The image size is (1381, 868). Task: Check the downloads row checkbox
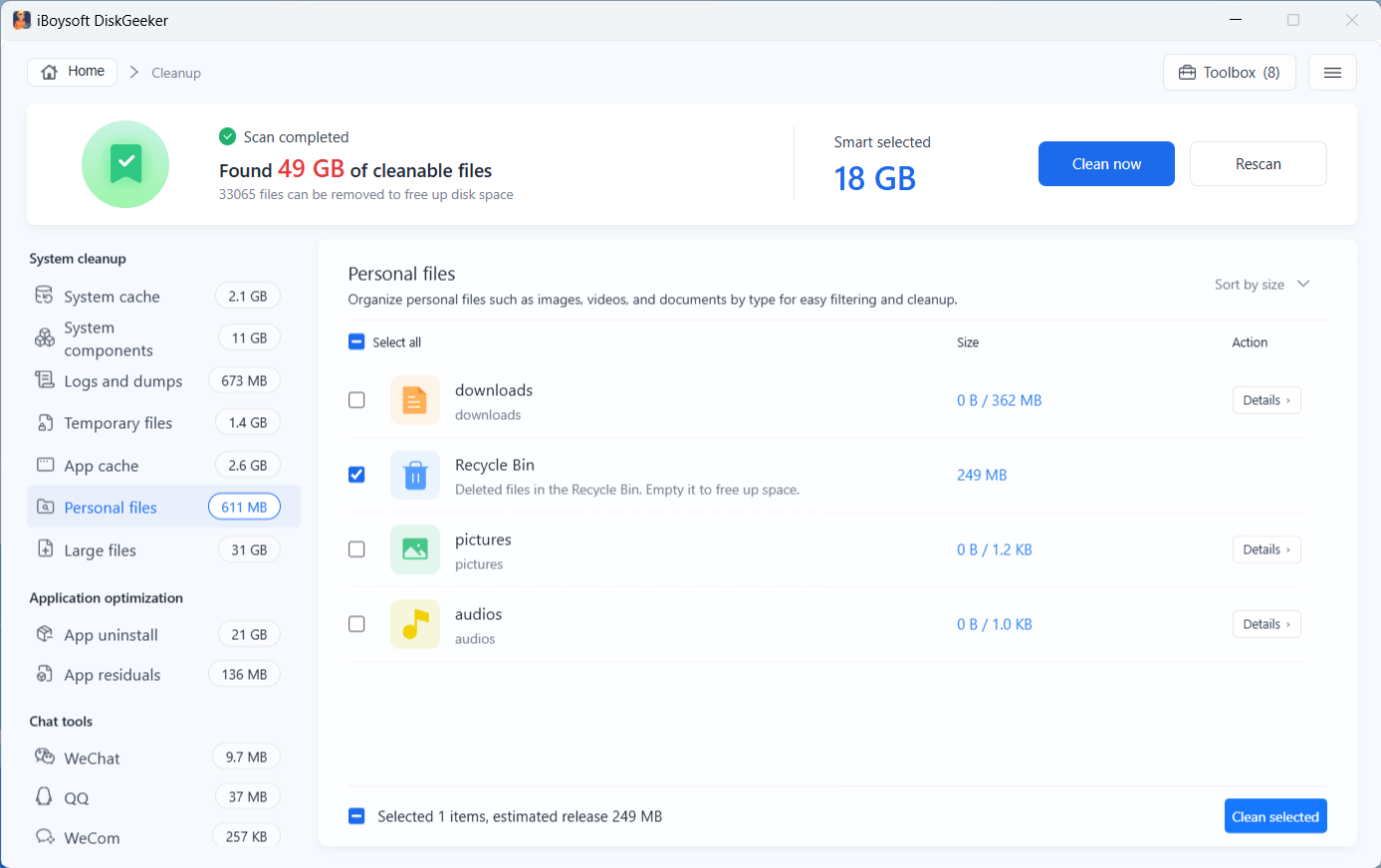click(356, 400)
